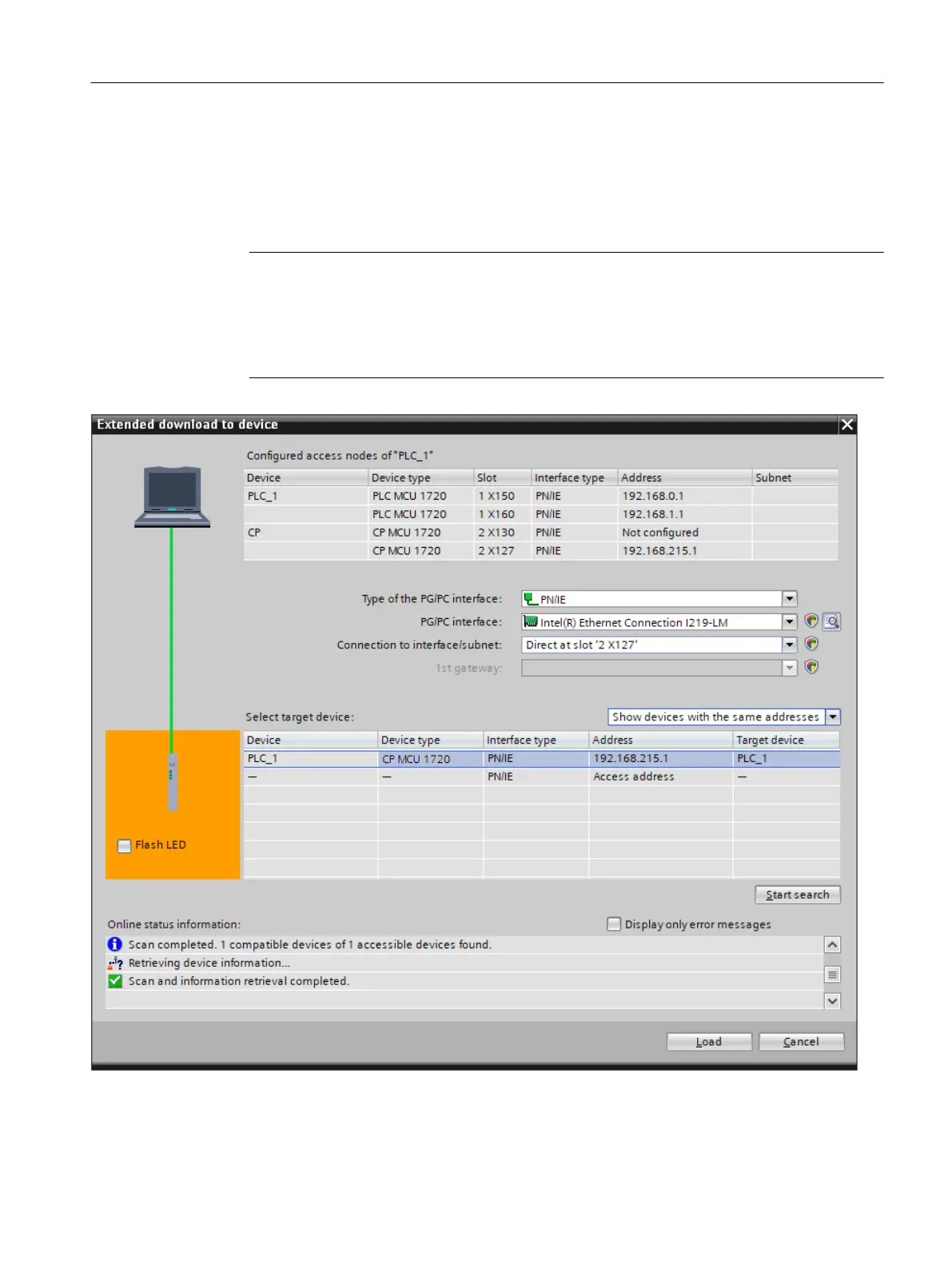Image resolution: width=952 pixels, height=1269 pixels.
Task: Click Device type header in target device table
Action: (x=430, y=740)
